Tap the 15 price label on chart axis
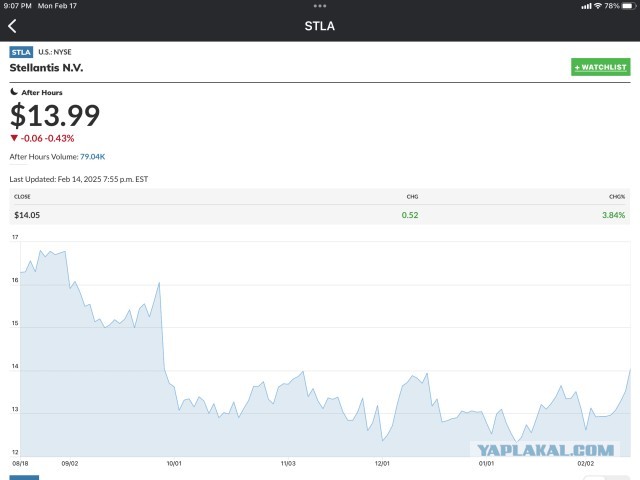 click(x=15, y=323)
